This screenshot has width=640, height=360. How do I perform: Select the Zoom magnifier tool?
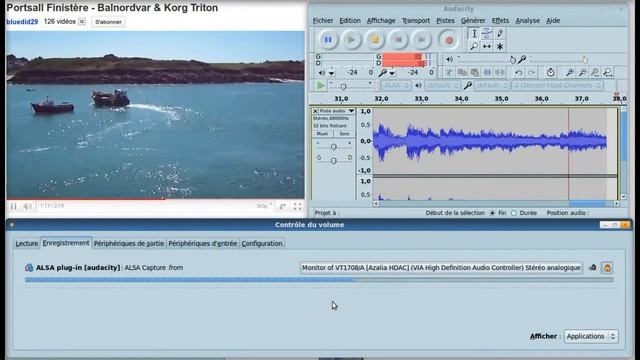(474, 47)
